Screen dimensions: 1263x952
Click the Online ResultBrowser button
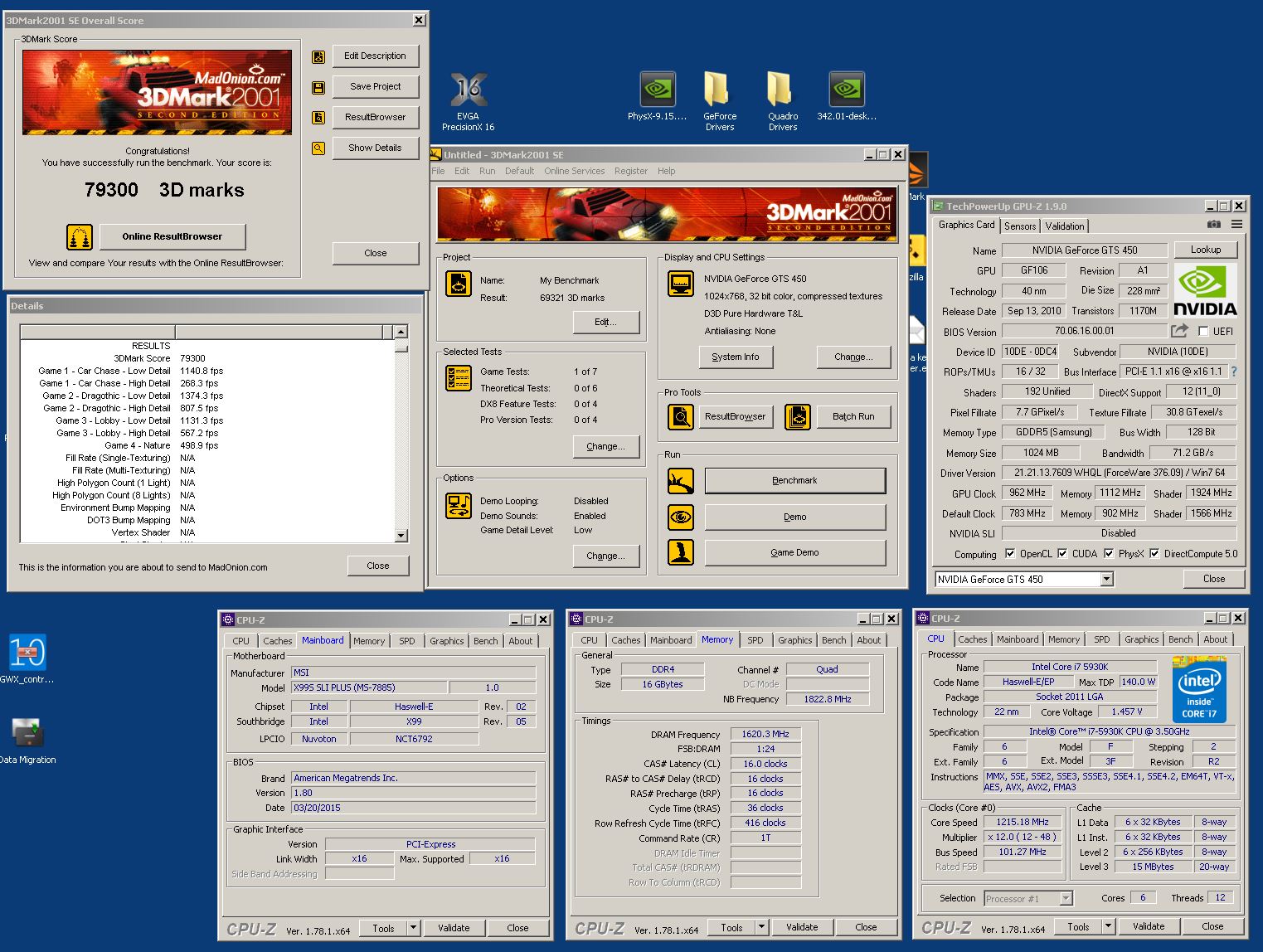172,237
